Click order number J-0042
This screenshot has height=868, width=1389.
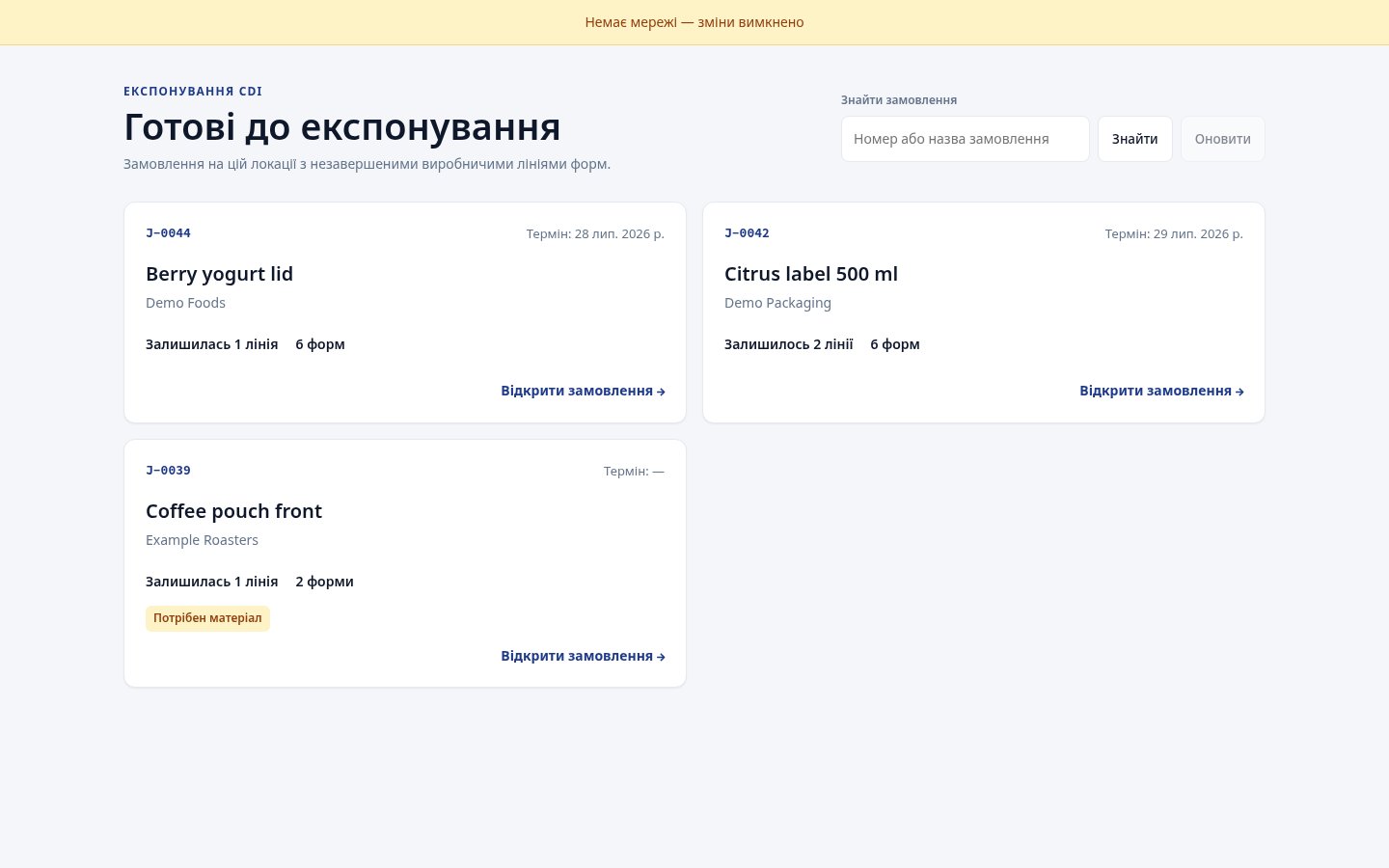point(747,233)
